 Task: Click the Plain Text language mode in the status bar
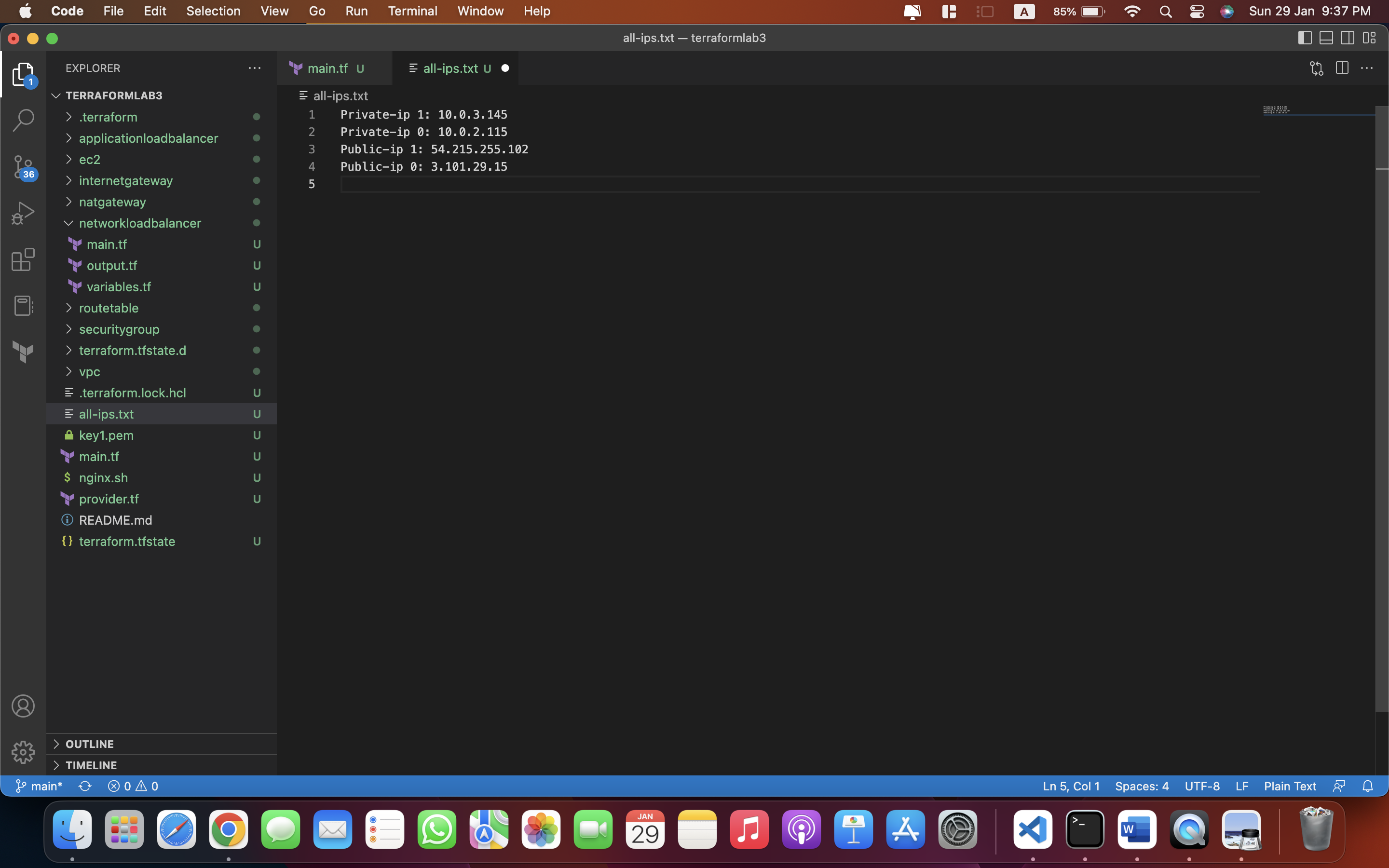1290,786
